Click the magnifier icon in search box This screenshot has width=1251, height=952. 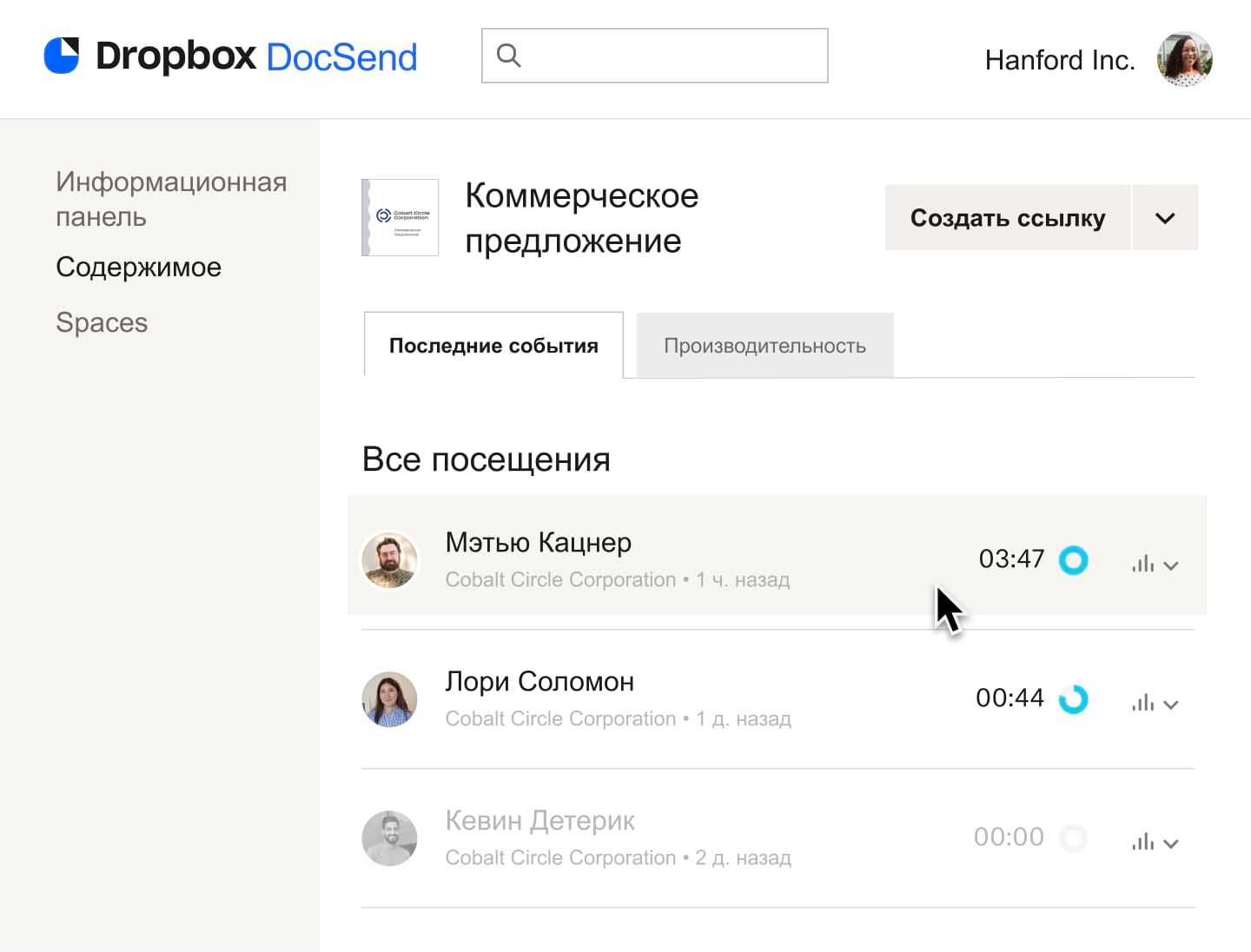[508, 56]
